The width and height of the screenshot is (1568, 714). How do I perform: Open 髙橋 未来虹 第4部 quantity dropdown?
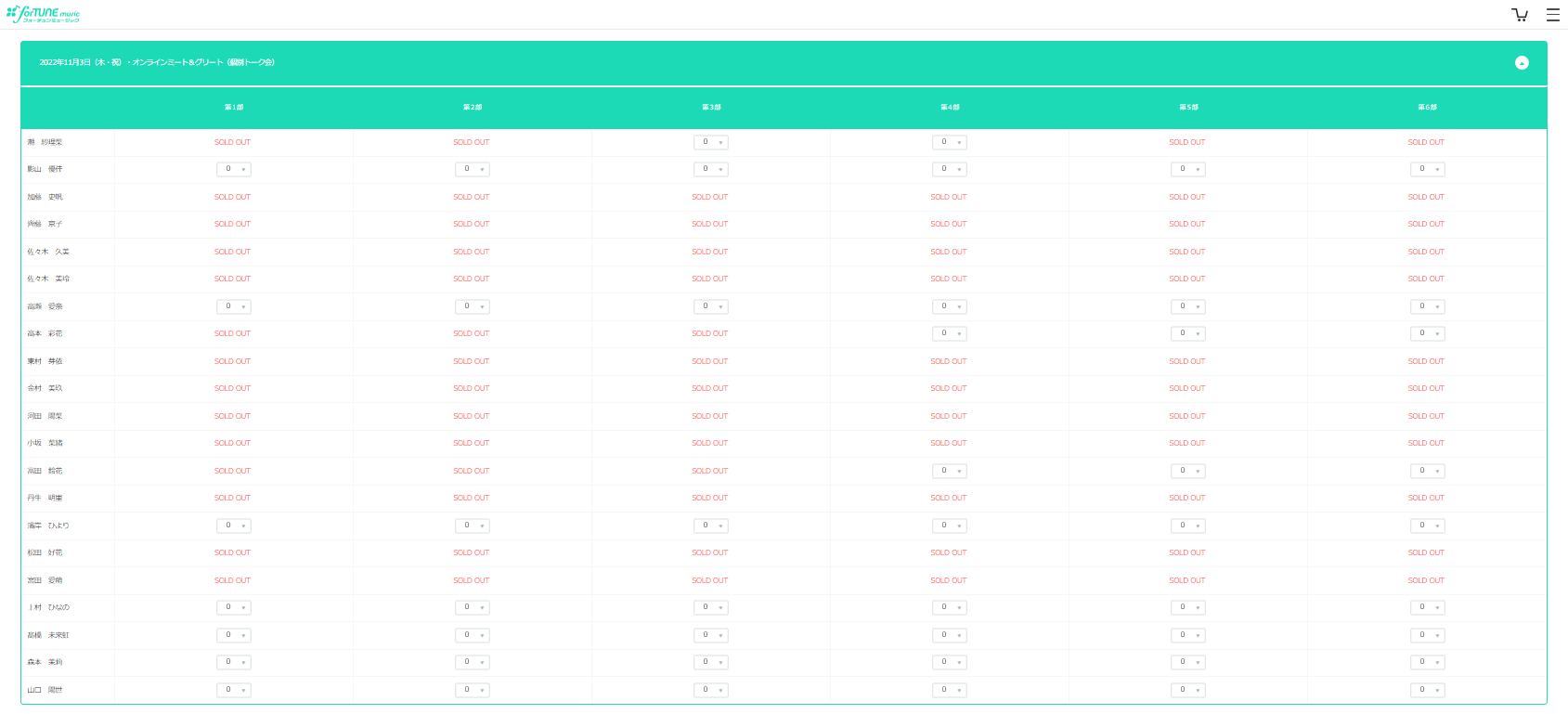click(950, 635)
